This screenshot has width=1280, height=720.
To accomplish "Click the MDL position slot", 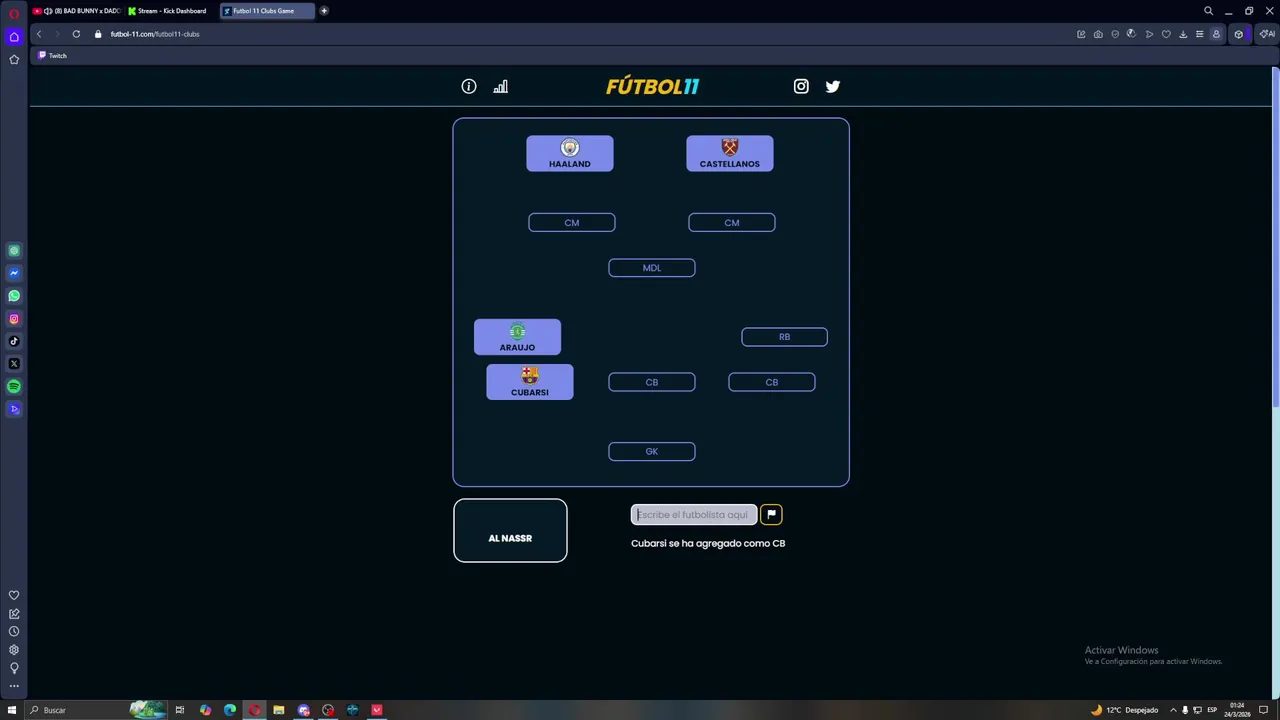I will [652, 268].
